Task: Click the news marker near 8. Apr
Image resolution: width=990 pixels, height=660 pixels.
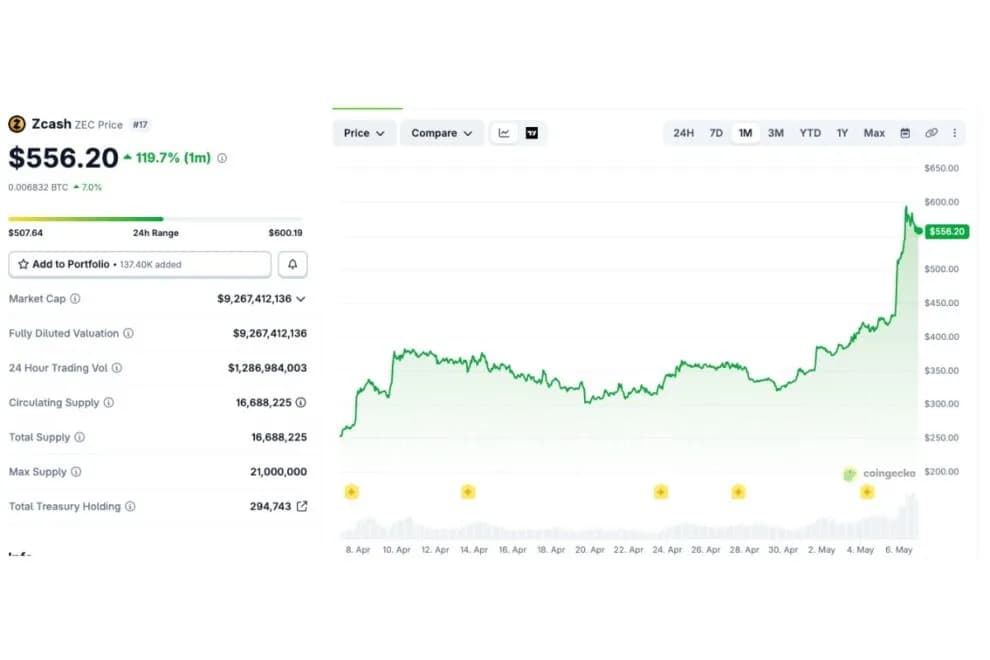Action: click(352, 491)
